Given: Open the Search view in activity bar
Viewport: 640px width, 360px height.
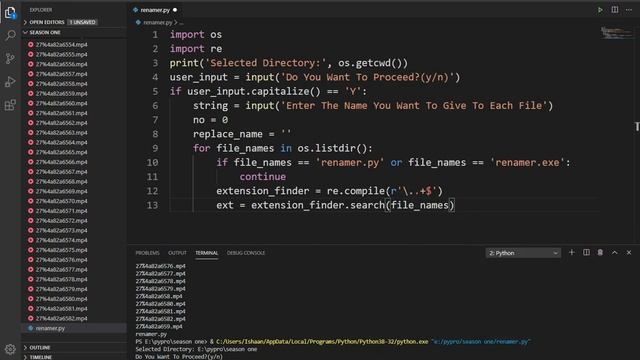Looking at the screenshot, I should point(10,36).
